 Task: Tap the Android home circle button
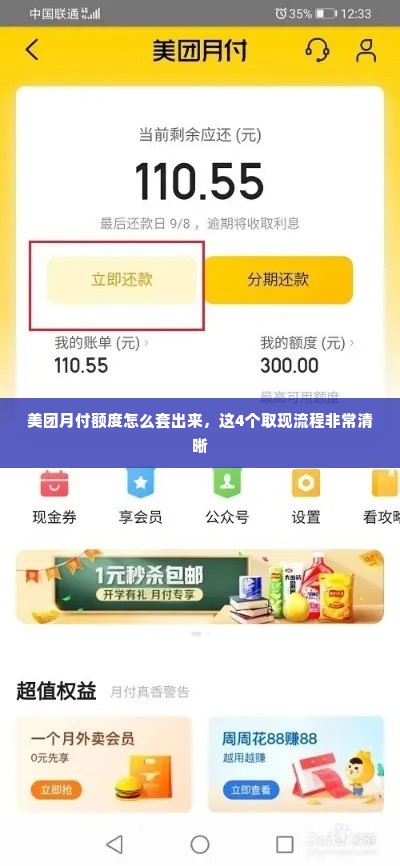pos(200,844)
